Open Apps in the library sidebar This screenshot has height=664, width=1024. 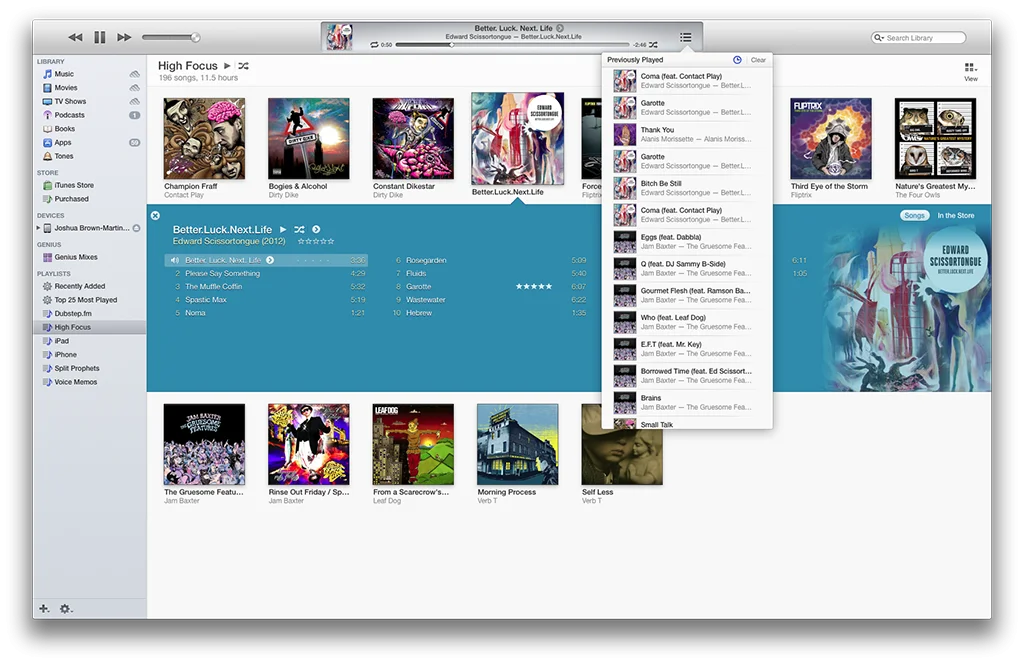click(x=63, y=142)
